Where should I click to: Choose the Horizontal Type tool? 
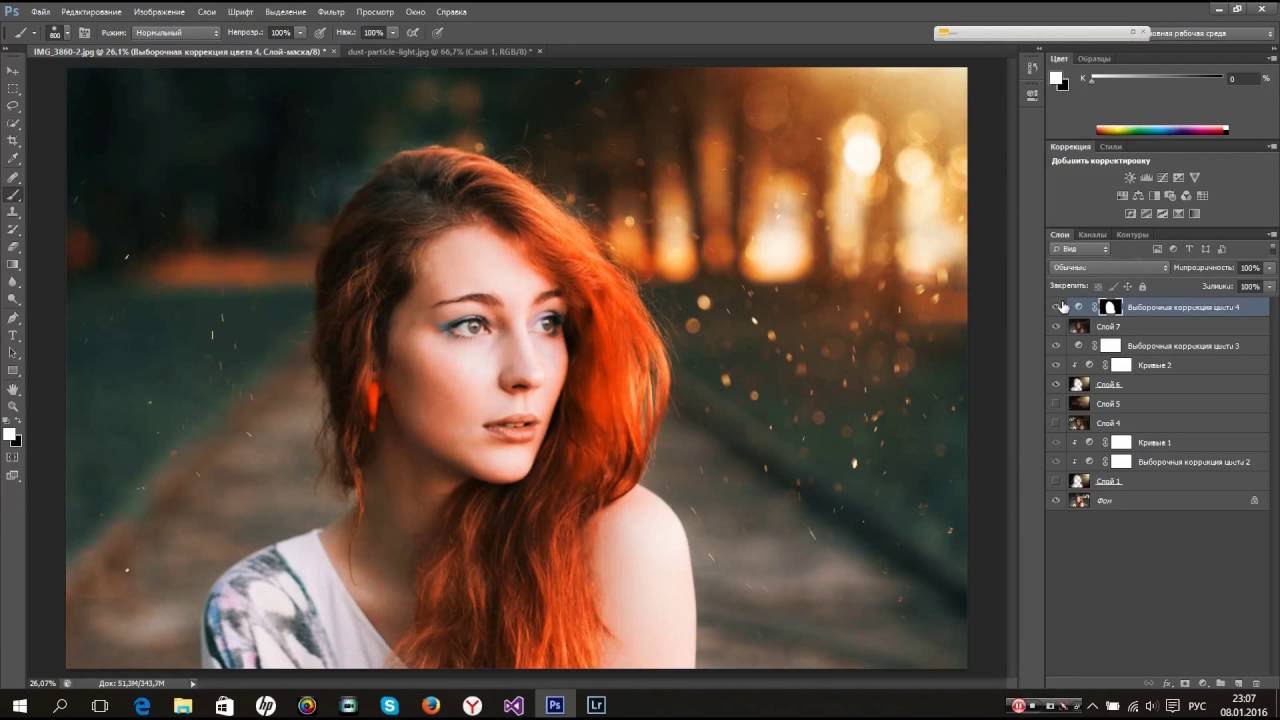[x=13, y=335]
